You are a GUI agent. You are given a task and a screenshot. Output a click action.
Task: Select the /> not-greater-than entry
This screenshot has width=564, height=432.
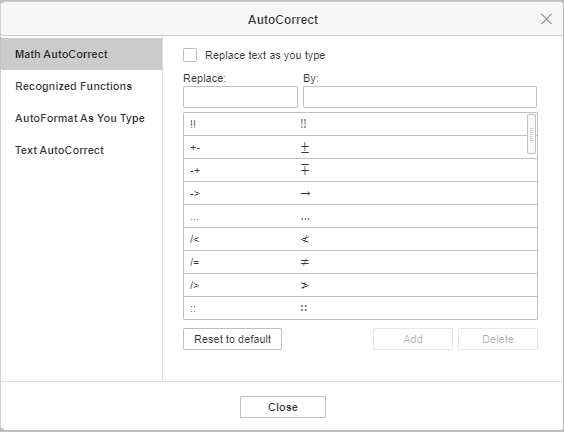pyautogui.click(x=360, y=285)
